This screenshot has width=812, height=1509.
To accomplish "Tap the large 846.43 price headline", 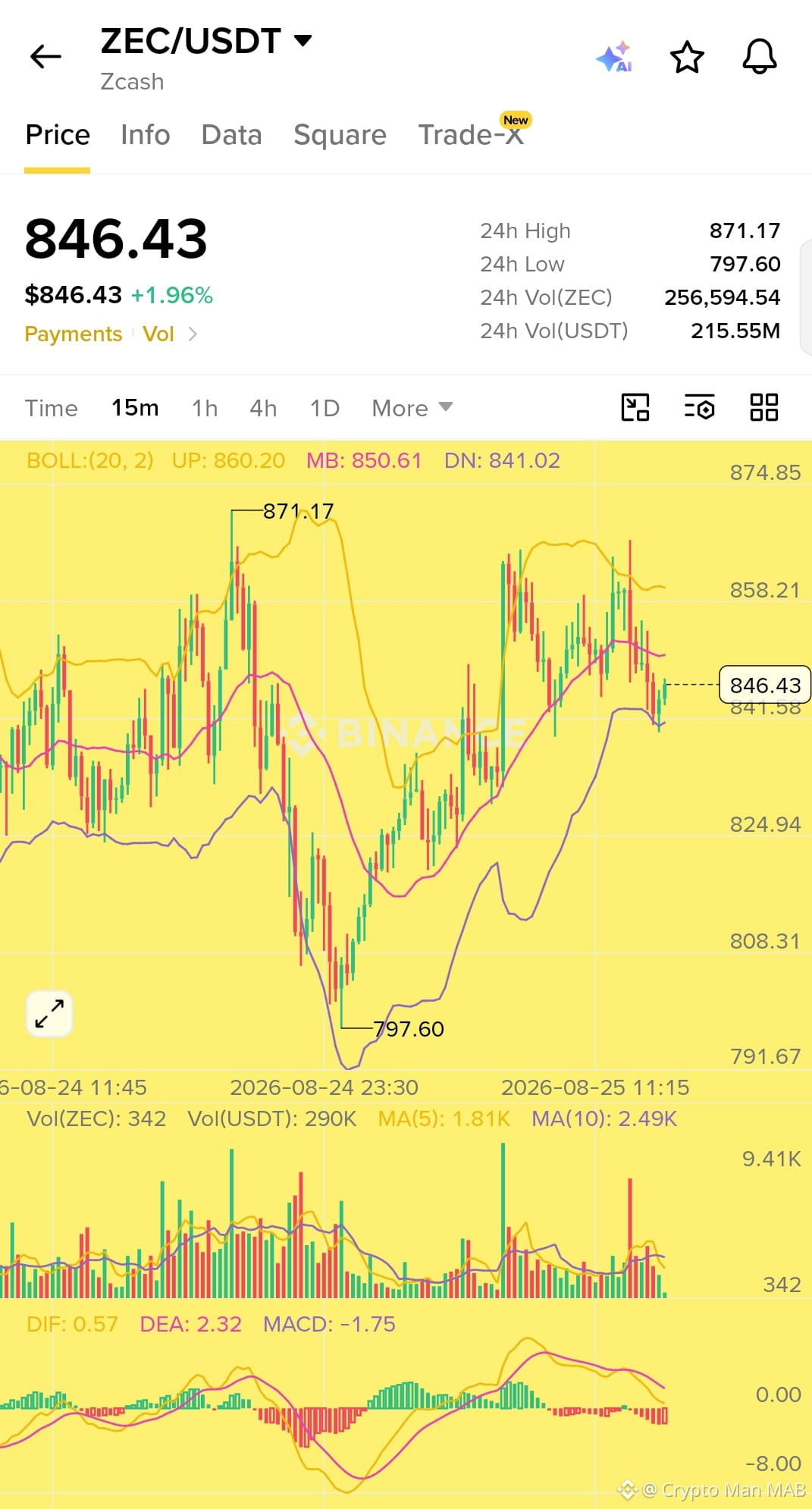I will tap(116, 239).
